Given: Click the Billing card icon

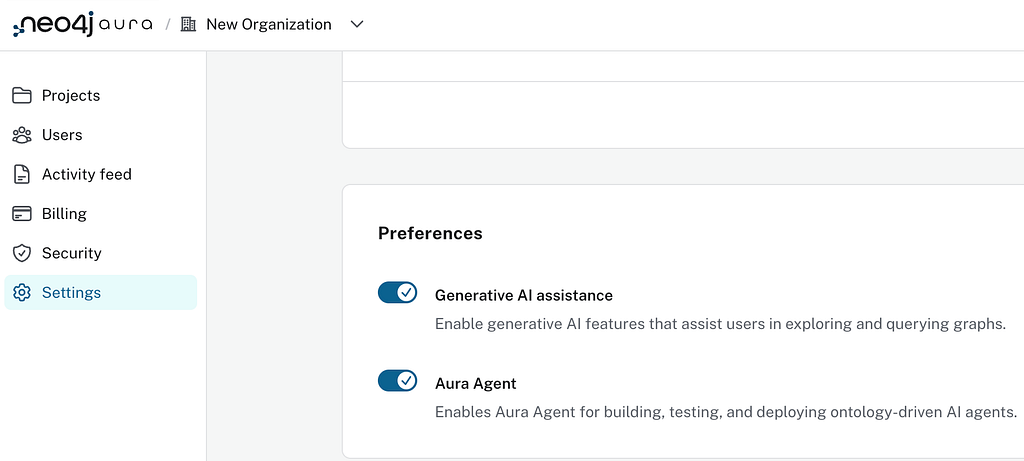Looking at the screenshot, I should pos(22,214).
